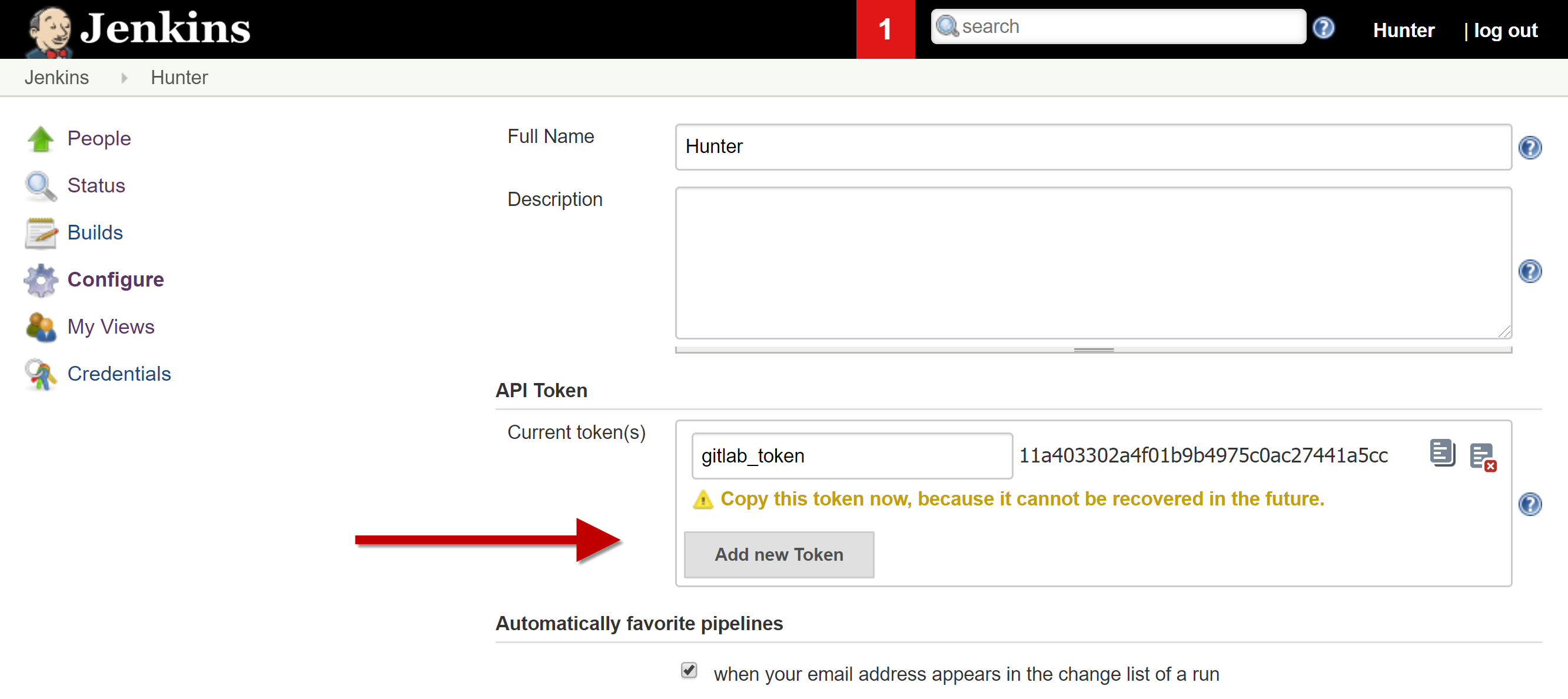Rename the gitlab_token name field
The height and width of the screenshot is (699, 1568).
[x=851, y=455]
